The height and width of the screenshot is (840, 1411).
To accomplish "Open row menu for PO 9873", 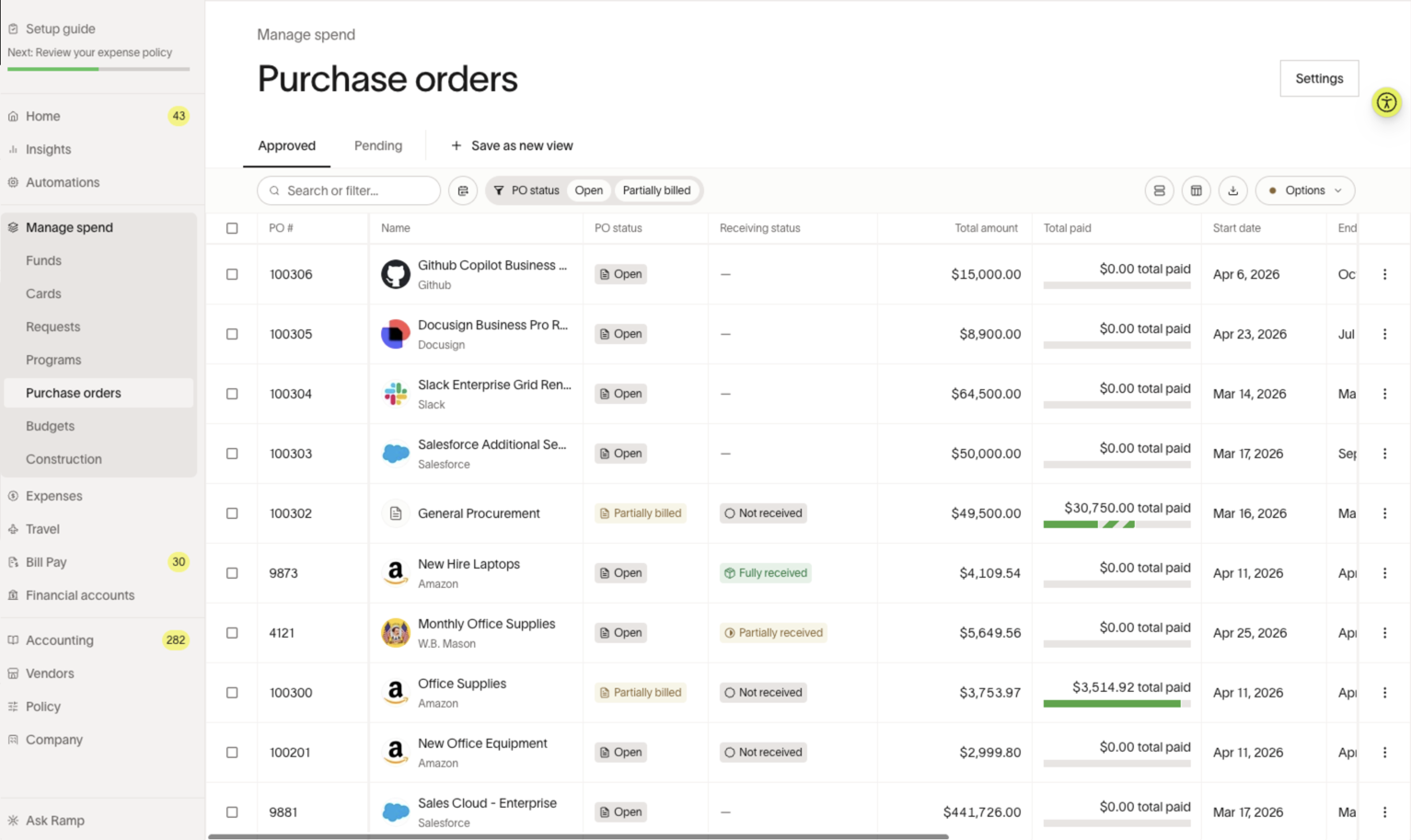I will click(1384, 573).
